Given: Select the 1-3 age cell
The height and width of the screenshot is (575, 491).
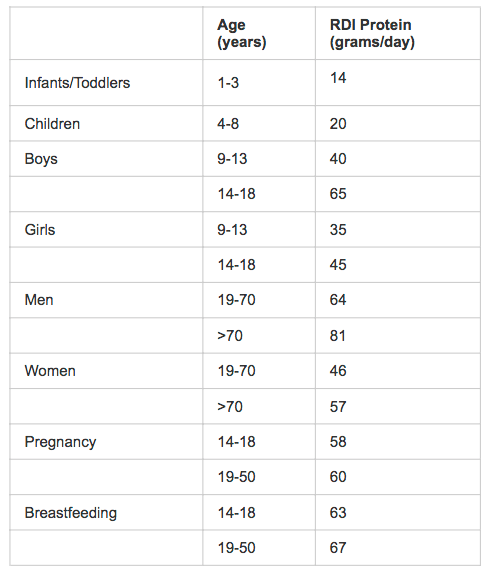Looking at the screenshot, I should pos(228,83).
